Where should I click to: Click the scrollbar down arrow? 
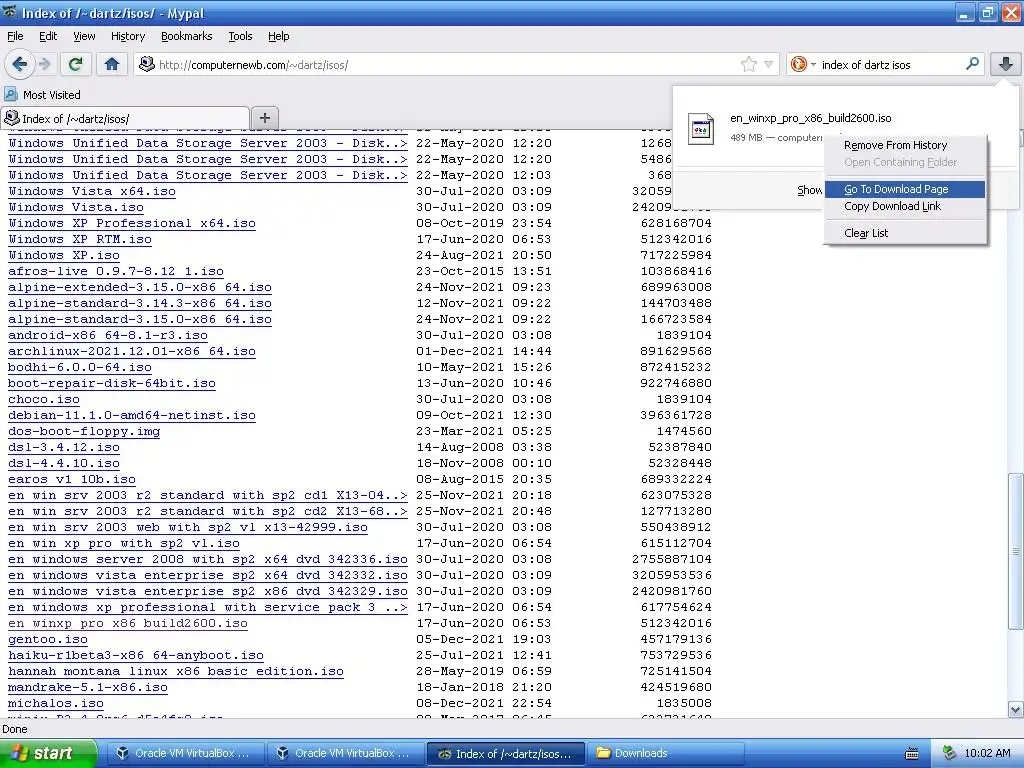pos(1016,709)
